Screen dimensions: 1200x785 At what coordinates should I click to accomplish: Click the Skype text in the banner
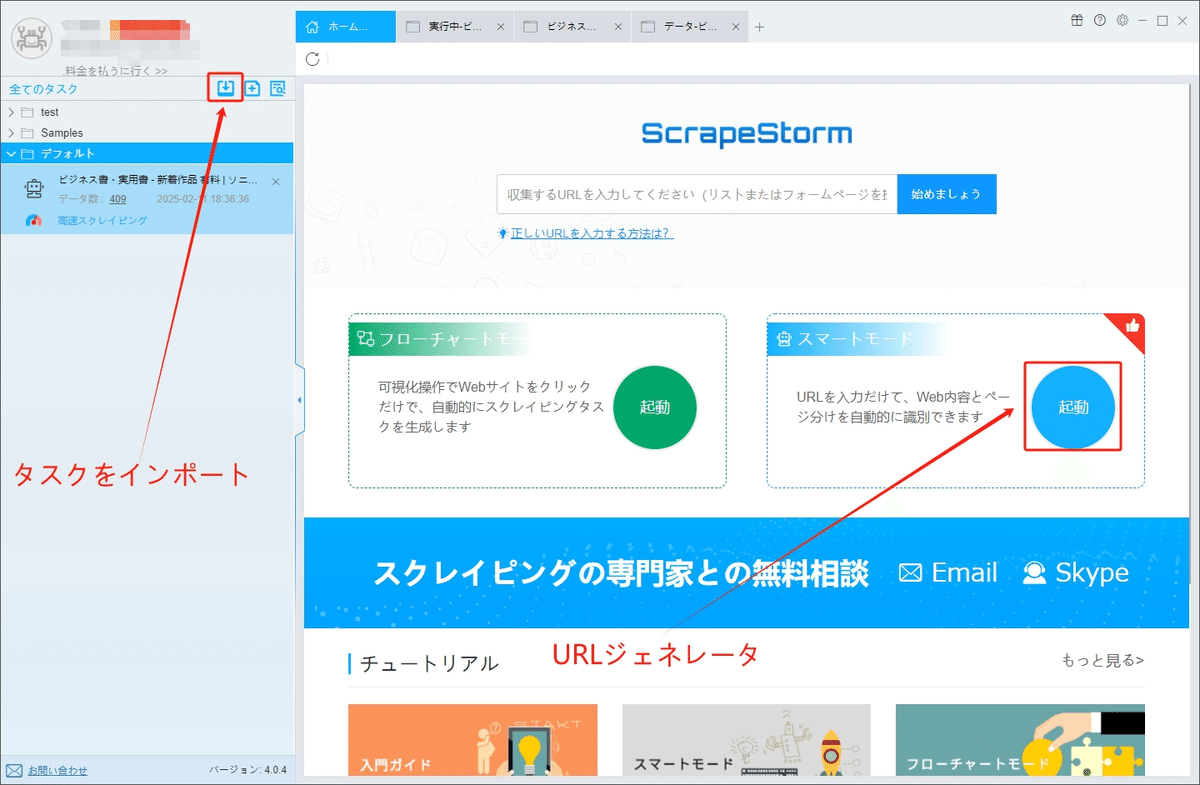[1092, 573]
